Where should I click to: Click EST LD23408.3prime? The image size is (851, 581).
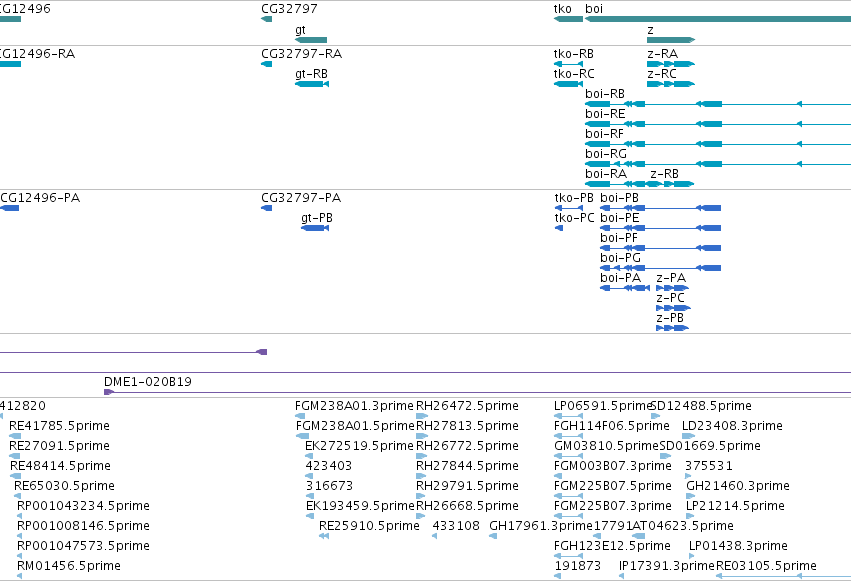[688, 436]
